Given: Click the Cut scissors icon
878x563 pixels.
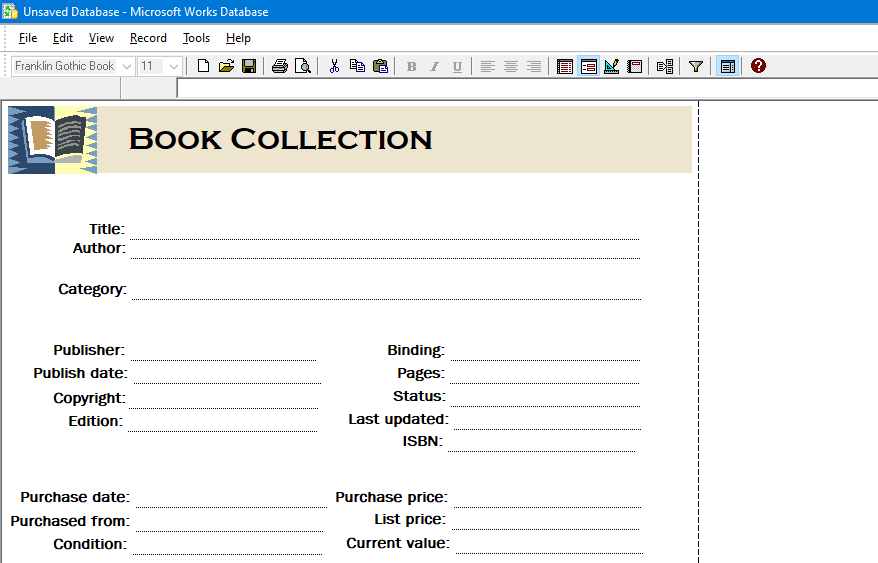Looking at the screenshot, I should tap(334, 66).
